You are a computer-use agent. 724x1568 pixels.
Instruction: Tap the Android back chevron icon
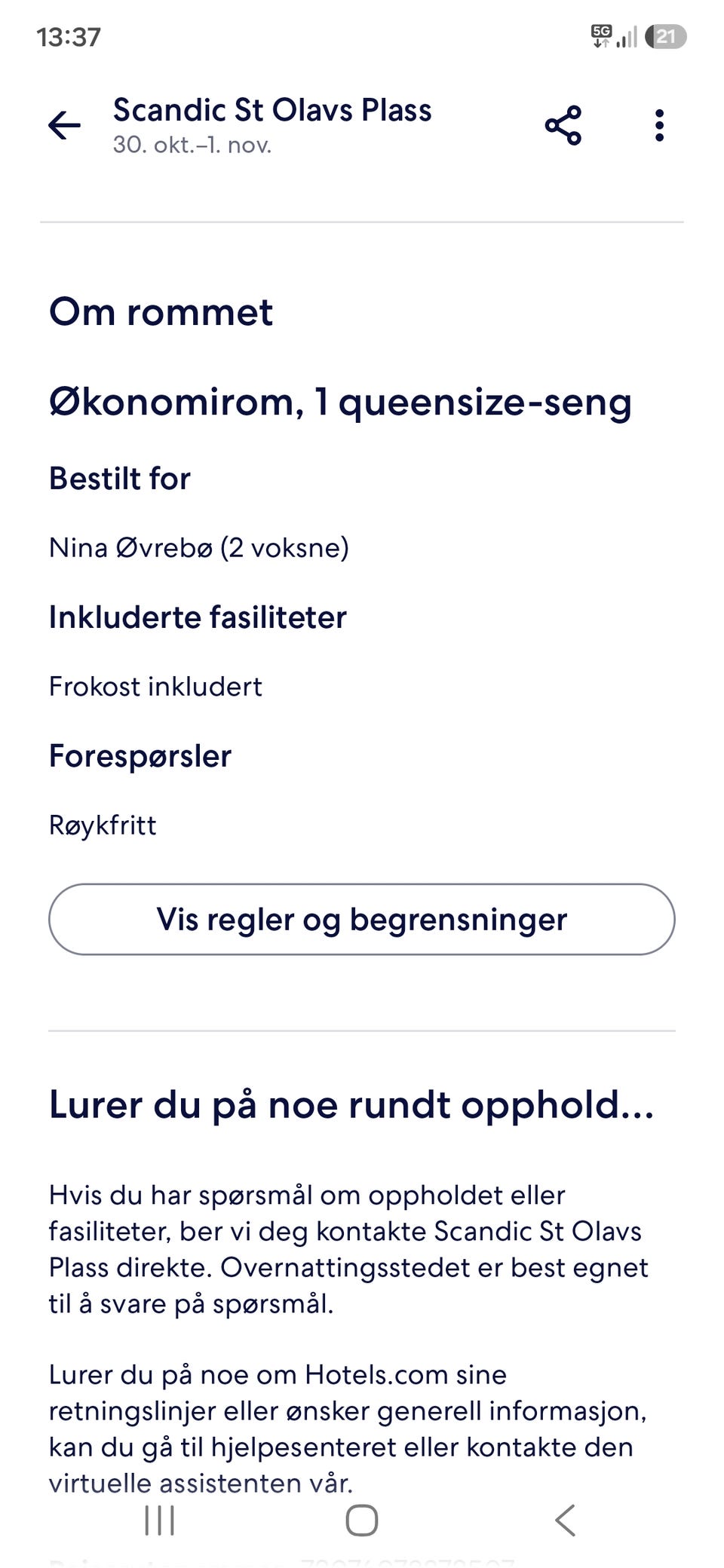566,1521
